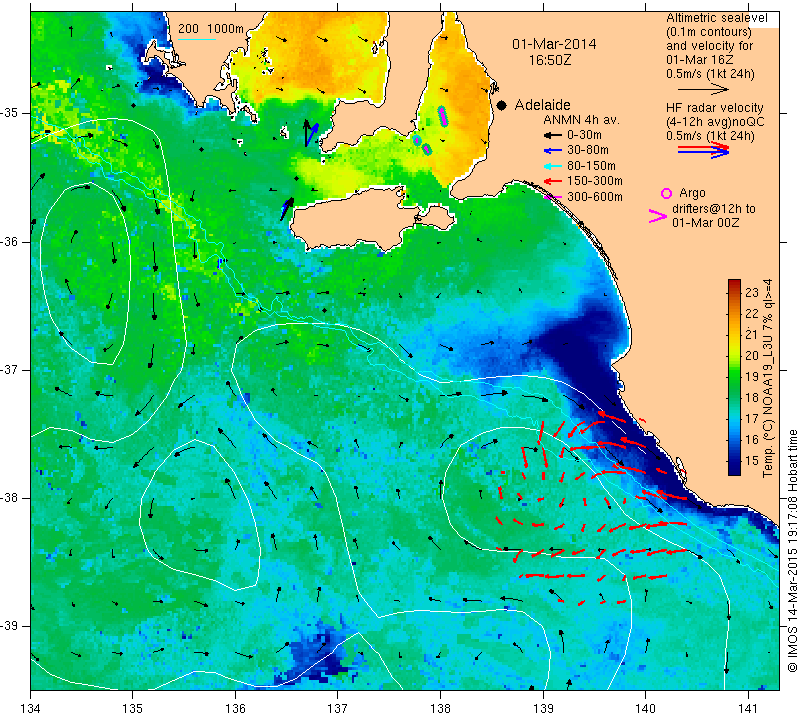800x720 pixels.
Task: Click the Altimetric sealevel heading text
Action: pos(717,18)
